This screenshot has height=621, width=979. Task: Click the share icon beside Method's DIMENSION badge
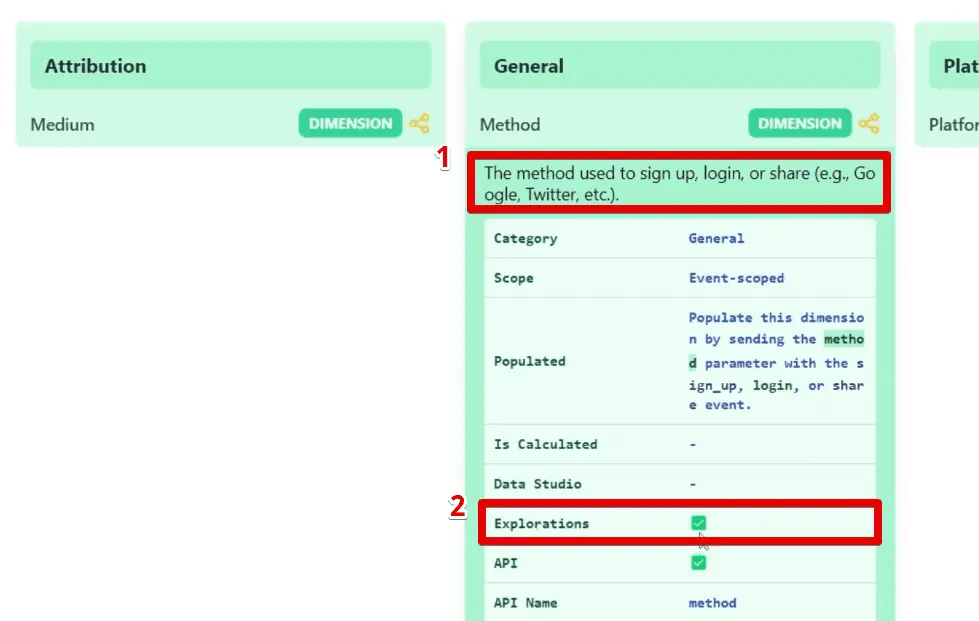(x=871, y=123)
